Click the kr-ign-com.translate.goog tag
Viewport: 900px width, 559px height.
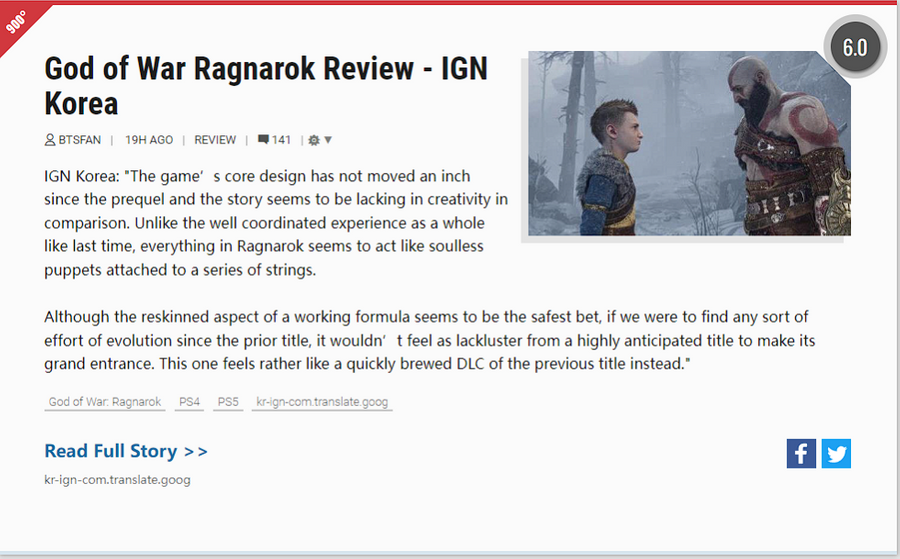point(322,402)
